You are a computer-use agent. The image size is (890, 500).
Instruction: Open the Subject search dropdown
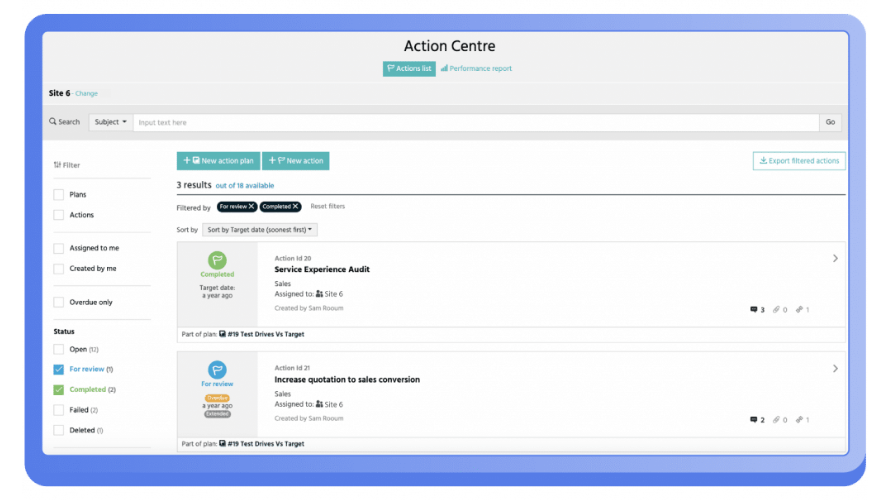coord(111,122)
